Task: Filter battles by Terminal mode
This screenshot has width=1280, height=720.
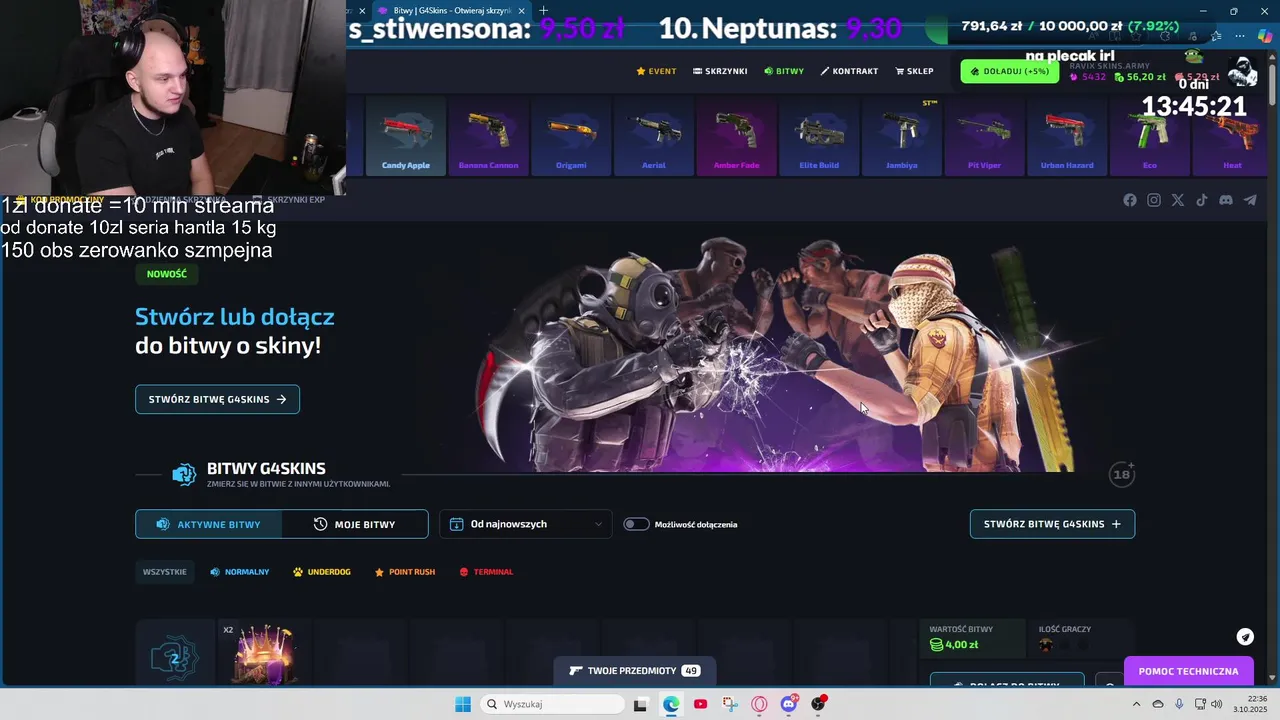Action: tap(486, 572)
